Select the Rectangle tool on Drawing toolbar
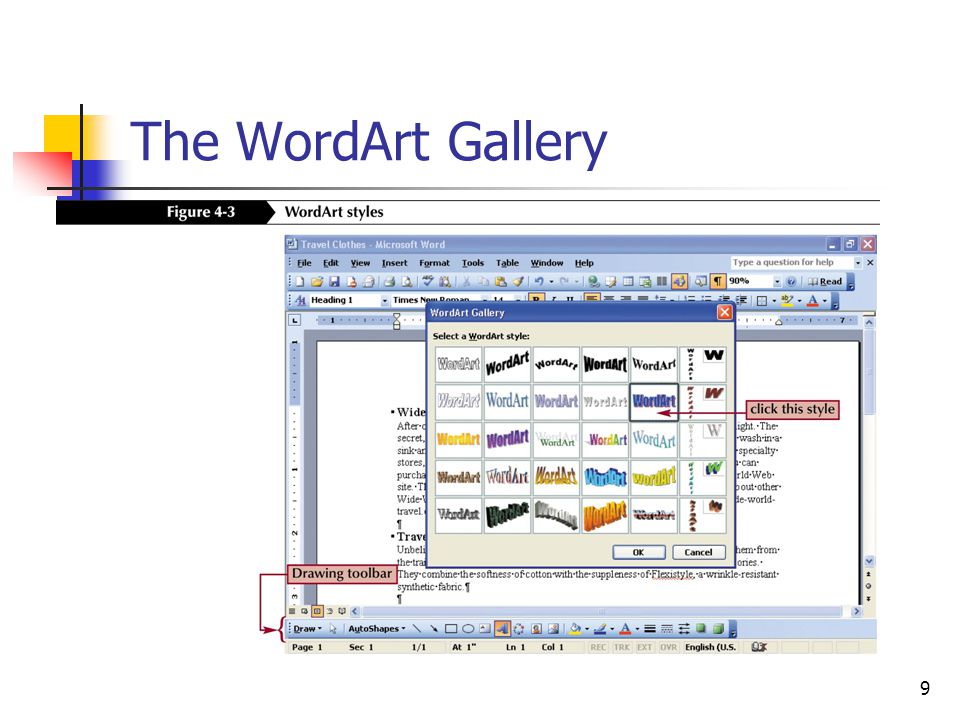This screenshot has width=960, height=720. click(451, 629)
